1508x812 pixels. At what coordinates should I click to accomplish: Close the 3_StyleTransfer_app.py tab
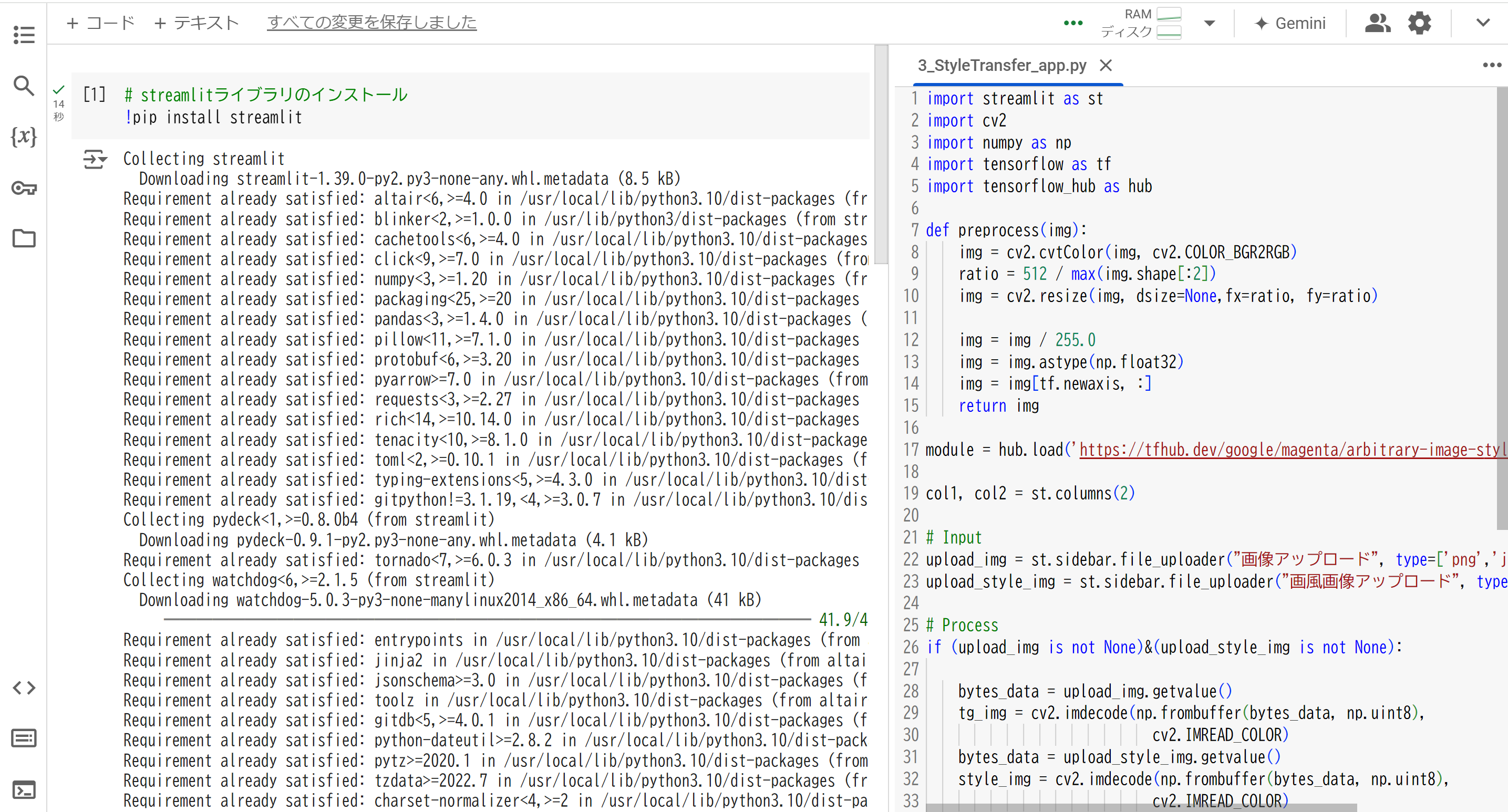[x=1105, y=65]
